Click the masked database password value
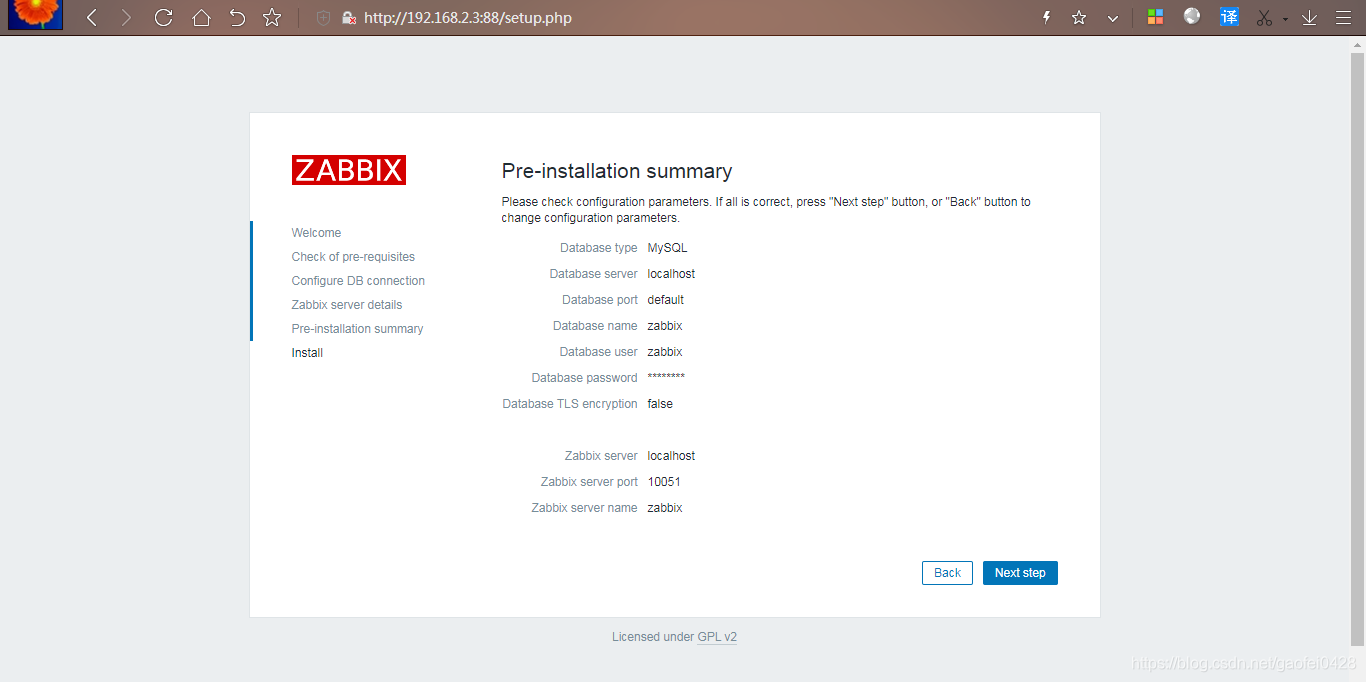 coord(666,378)
